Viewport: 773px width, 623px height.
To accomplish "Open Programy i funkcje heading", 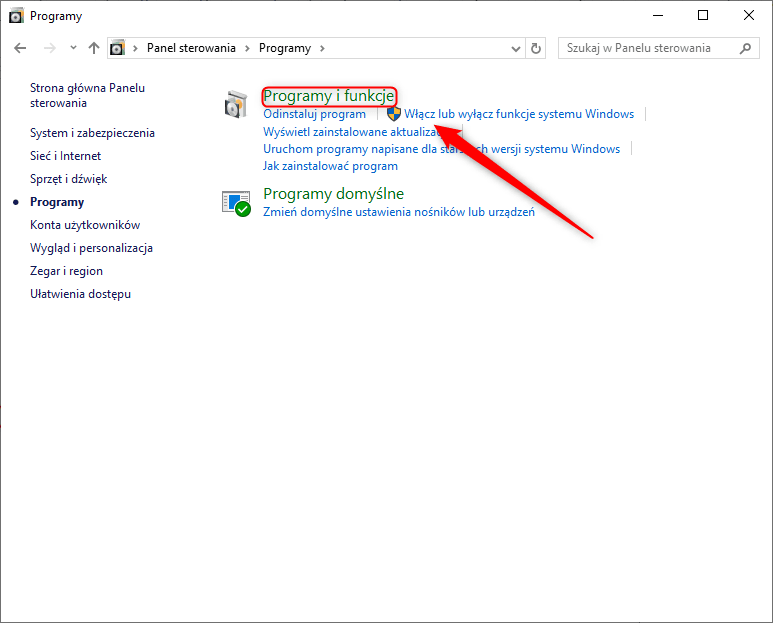I will click(329, 96).
